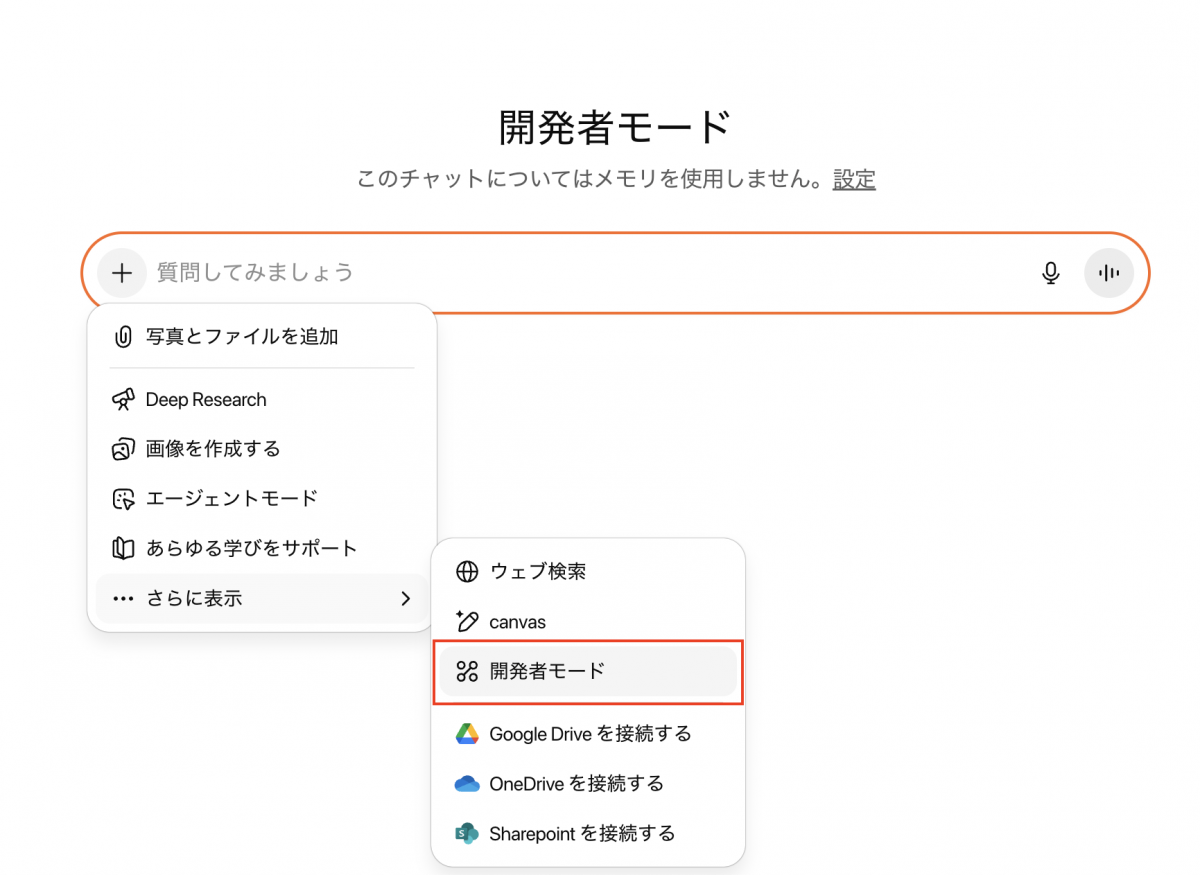Click the Sharepoint logo icon
Viewport: 1200px width, 875px height.
[467, 833]
